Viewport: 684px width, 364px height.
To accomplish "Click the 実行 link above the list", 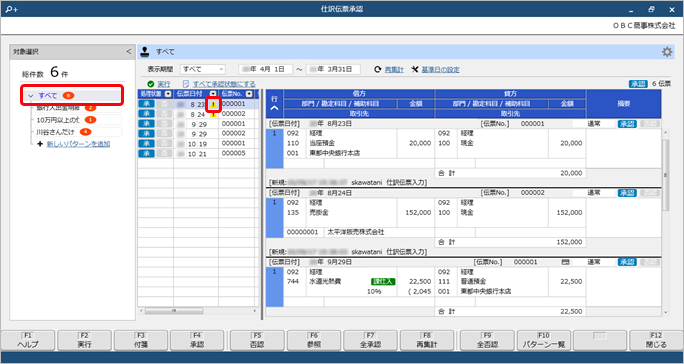I will click(164, 84).
